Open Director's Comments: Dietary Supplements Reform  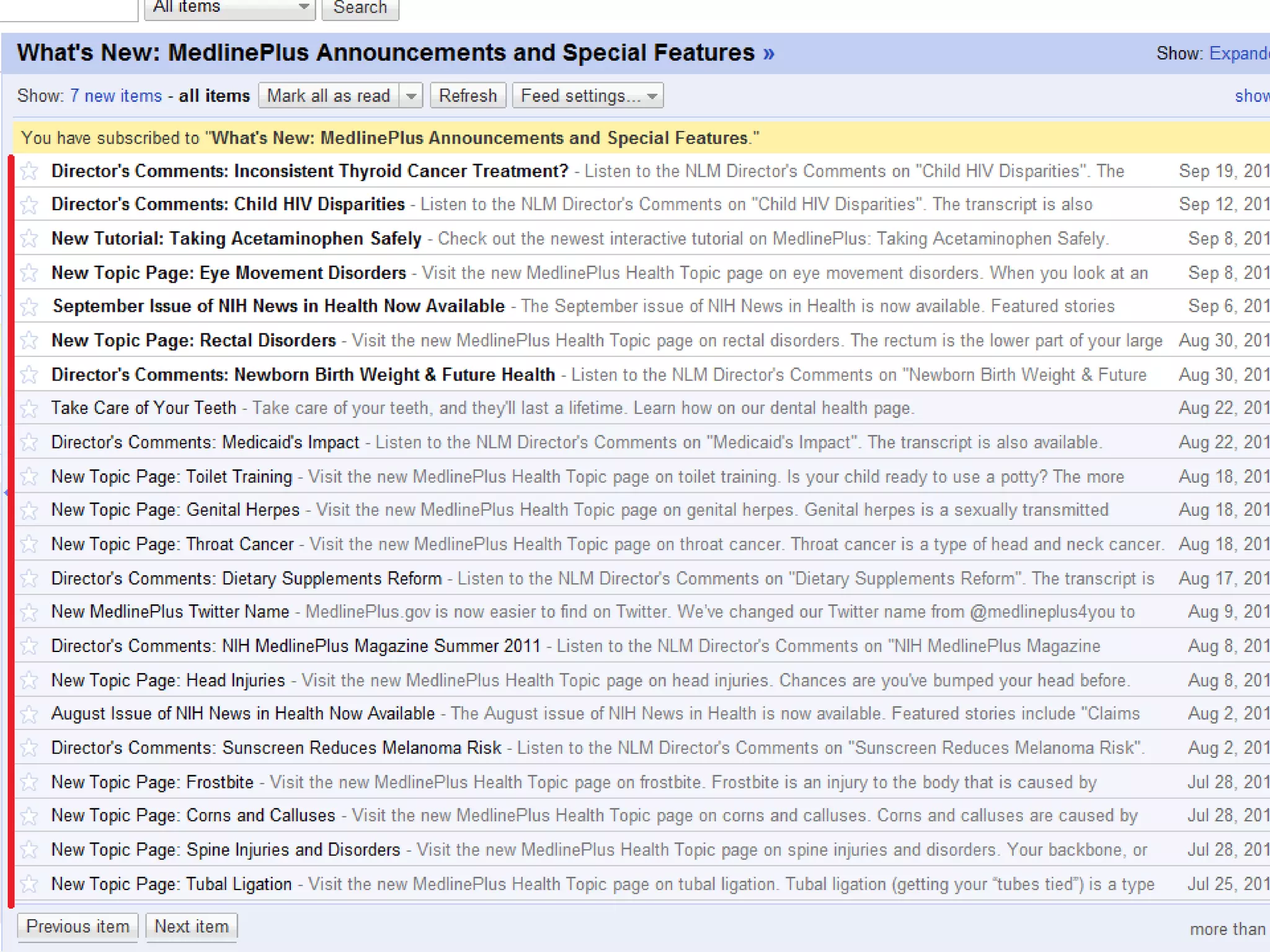pyautogui.click(x=247, y=578)
